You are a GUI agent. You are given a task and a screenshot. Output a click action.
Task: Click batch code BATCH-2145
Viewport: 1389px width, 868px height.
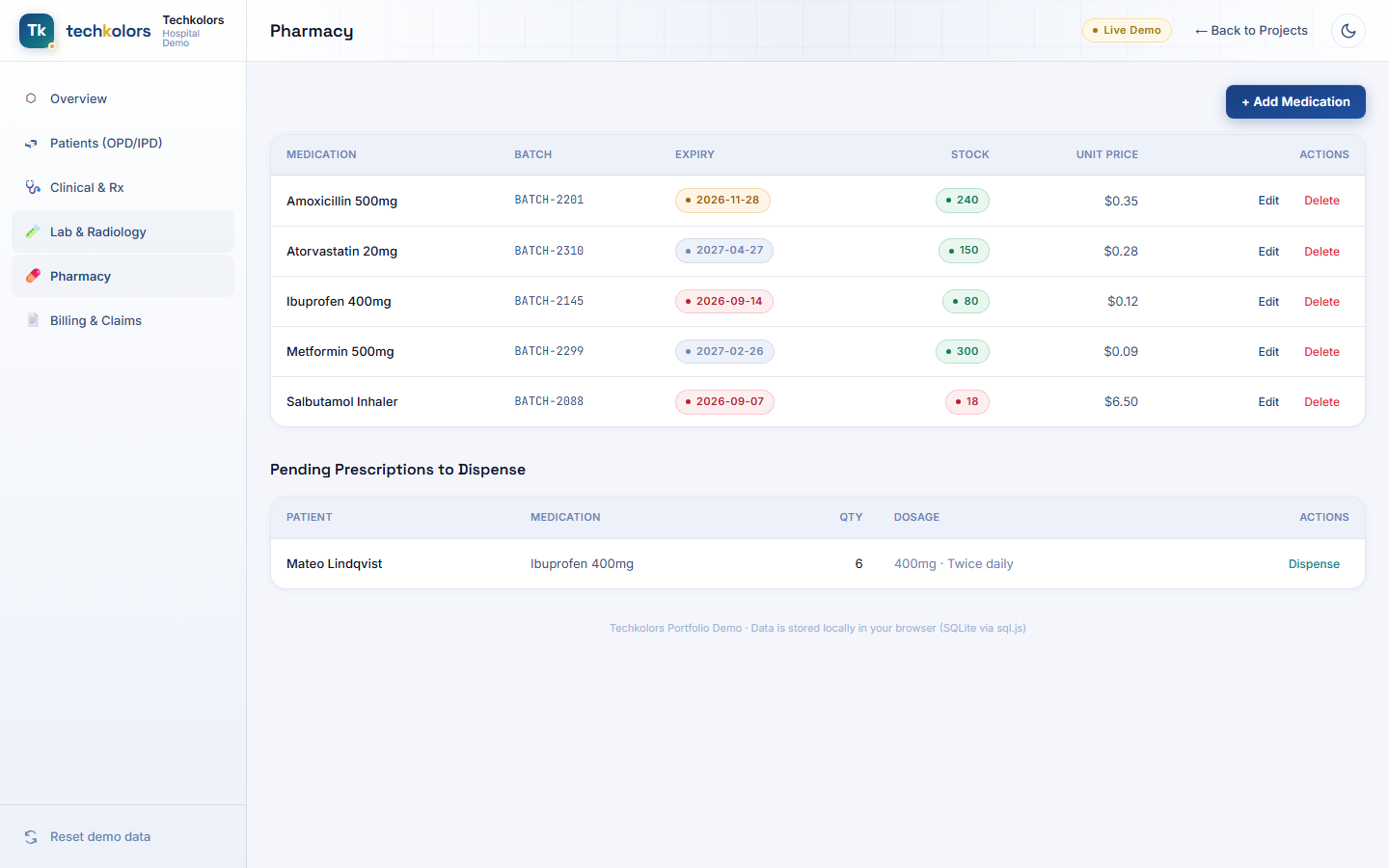[549, 301]
